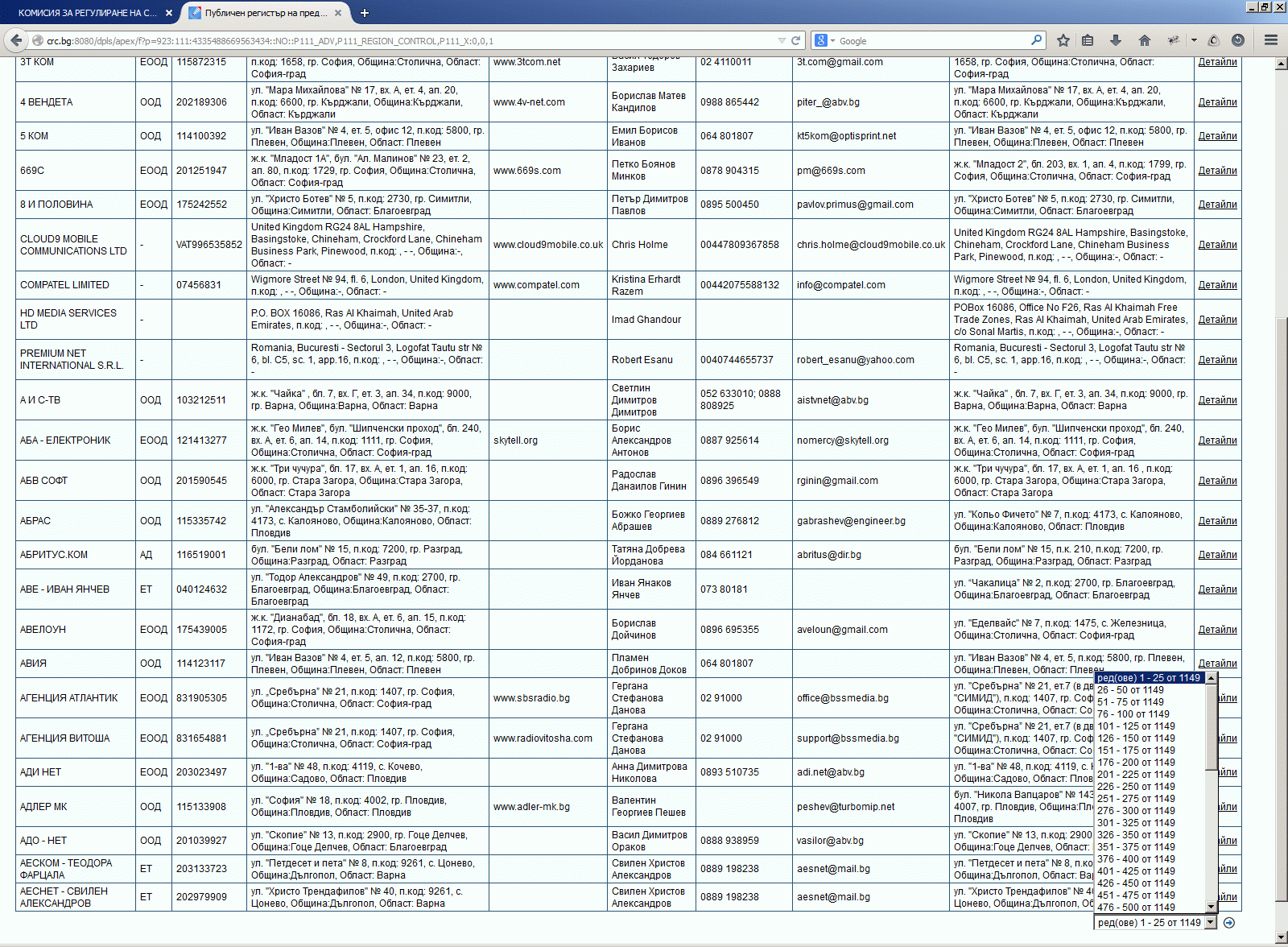The width and height of the screenshot is (1288, 947).
Task: Click the page's vertical scrollbar thumb
Action: (x=1281, y=608)
